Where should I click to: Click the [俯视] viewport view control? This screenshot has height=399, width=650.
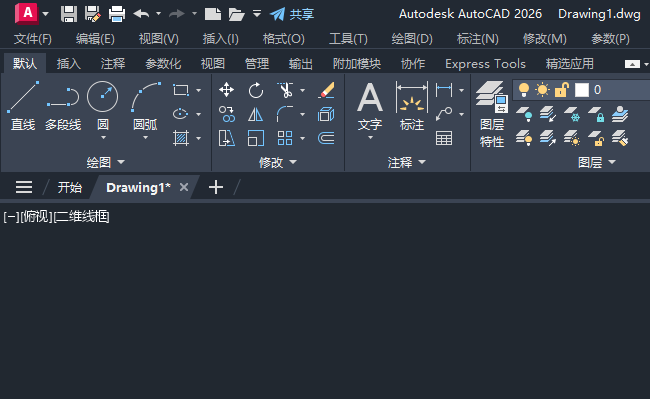click(x=36, y=217)
